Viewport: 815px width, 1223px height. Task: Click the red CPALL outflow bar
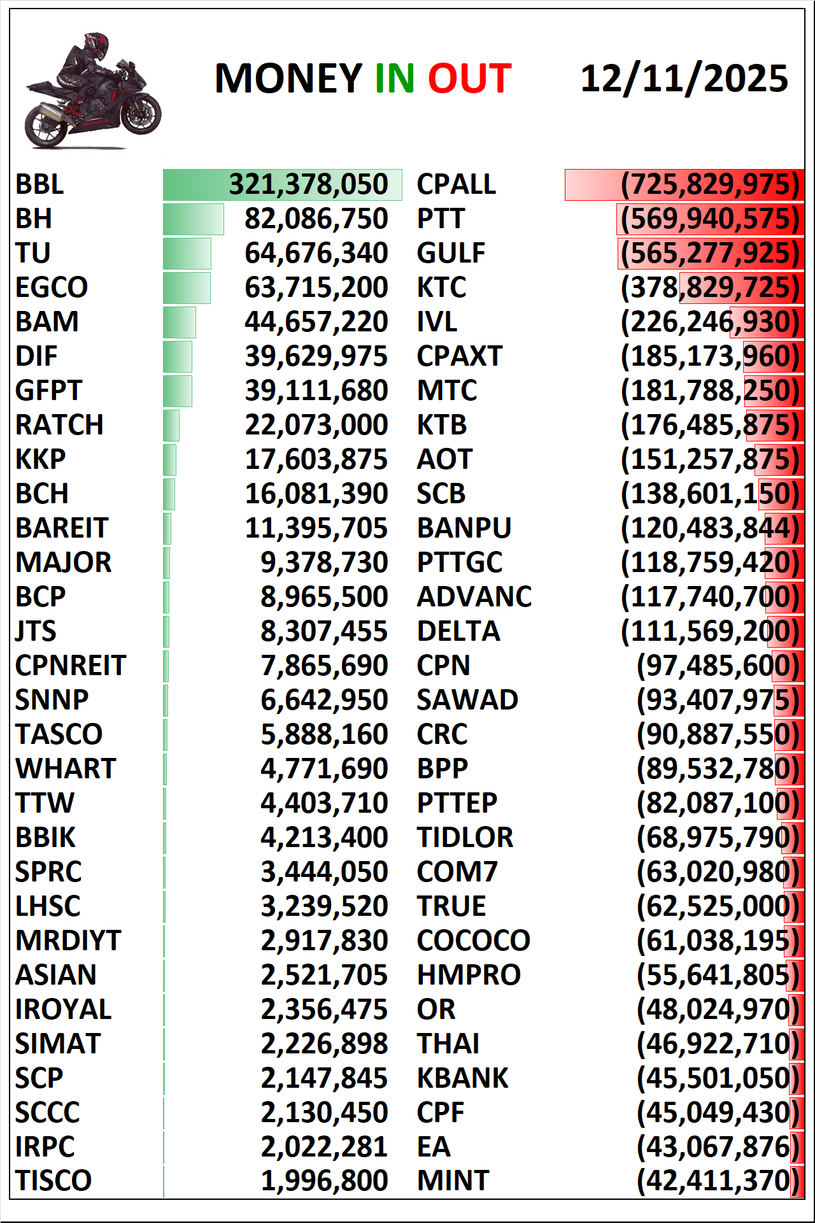click(x=684, y=185)
